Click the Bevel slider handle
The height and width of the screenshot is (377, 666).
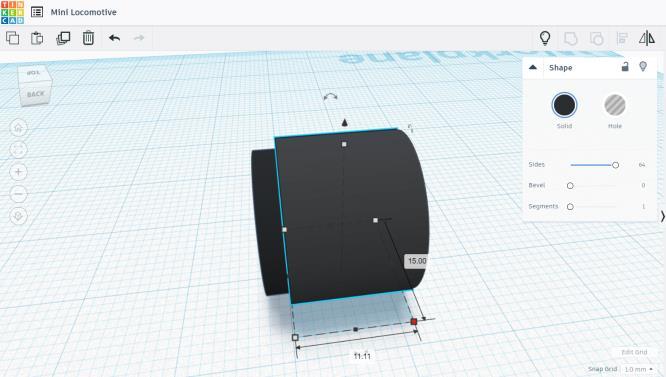[x=570, y=186]
